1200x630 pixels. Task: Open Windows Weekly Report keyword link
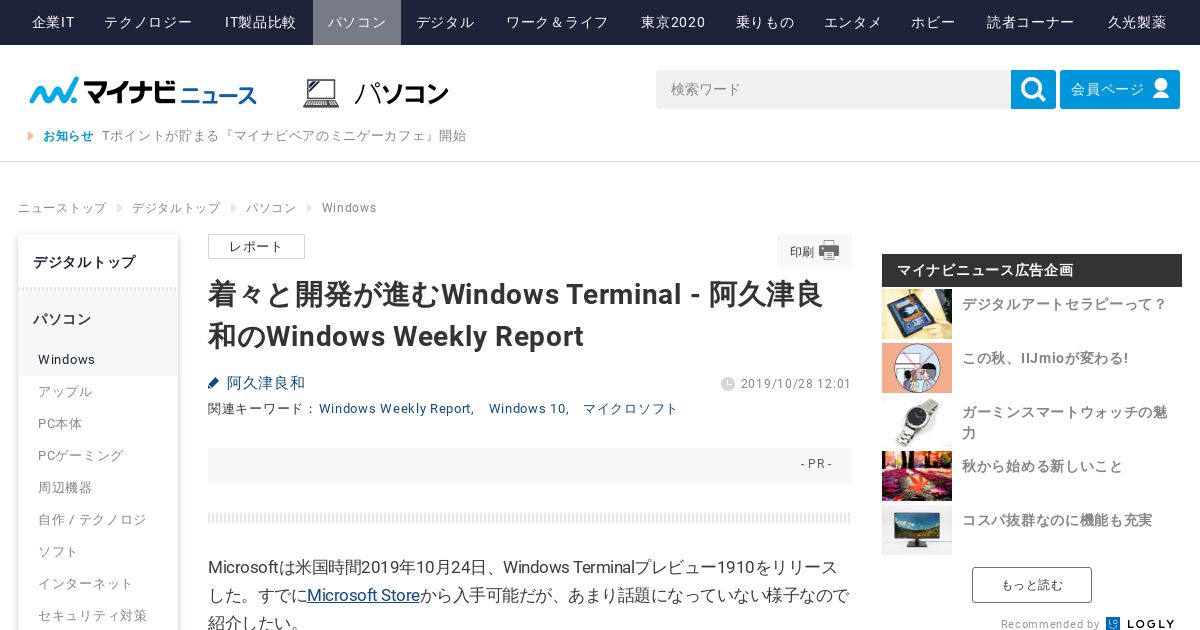tap(395, 409)
